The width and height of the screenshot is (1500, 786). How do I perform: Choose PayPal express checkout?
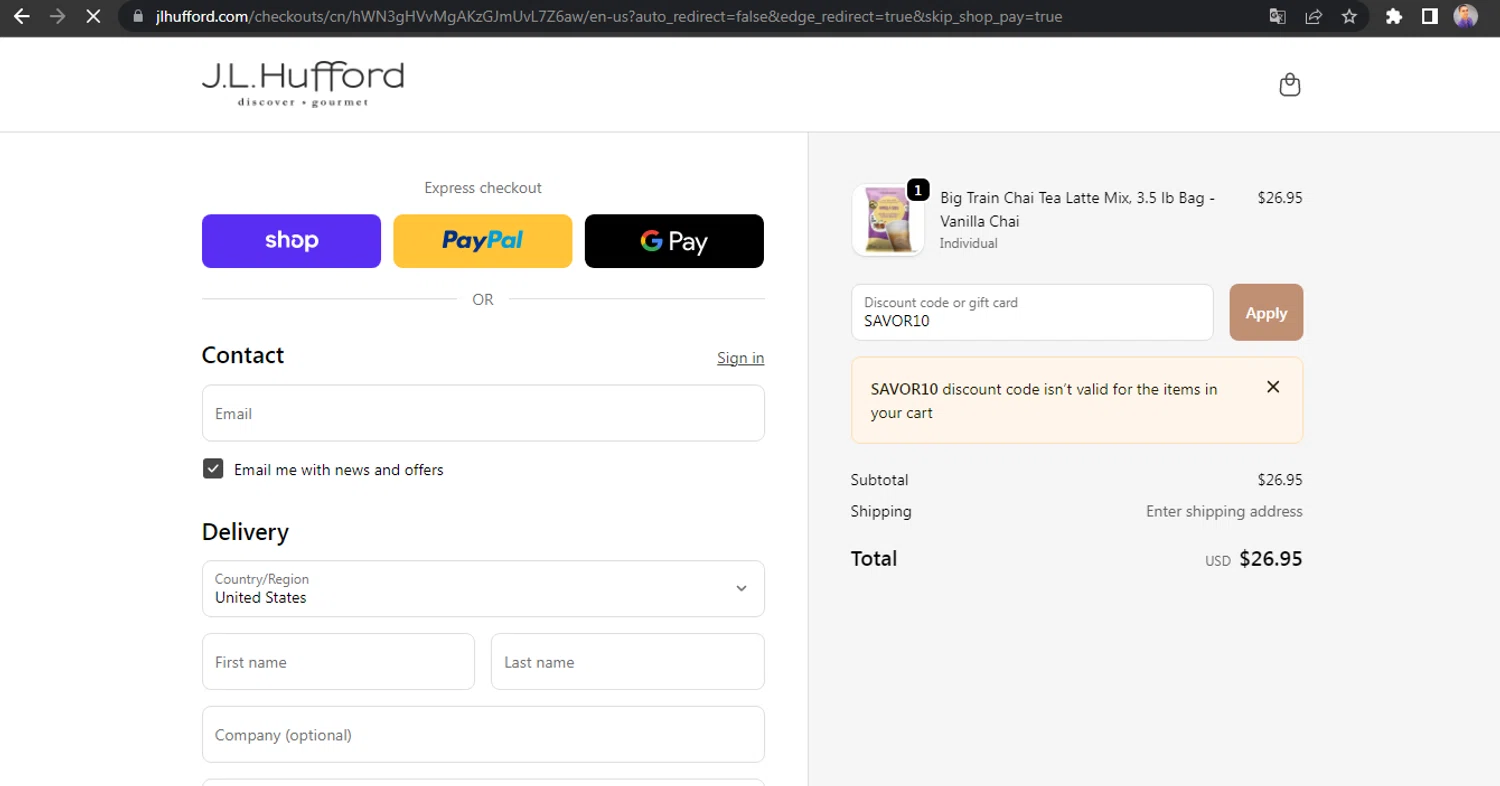pyautogui.click(x=483, y=241)
